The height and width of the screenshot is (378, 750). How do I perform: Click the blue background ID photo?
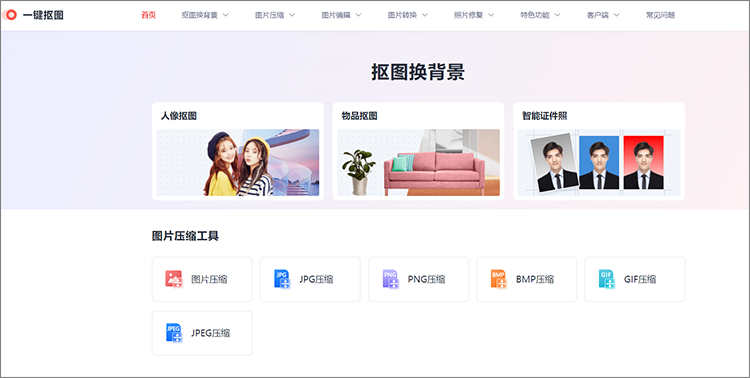[x=599, y=162]
